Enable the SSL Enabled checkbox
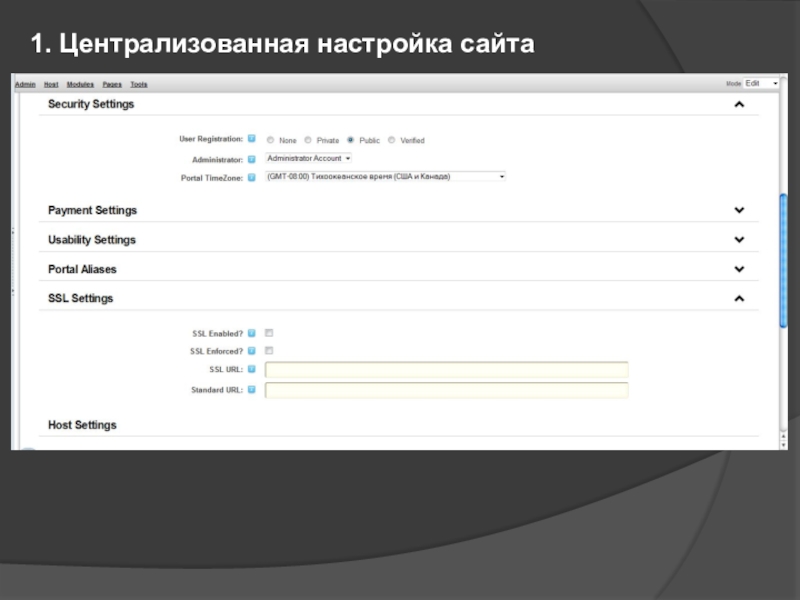Screen dimensions: 800x600 269,333
